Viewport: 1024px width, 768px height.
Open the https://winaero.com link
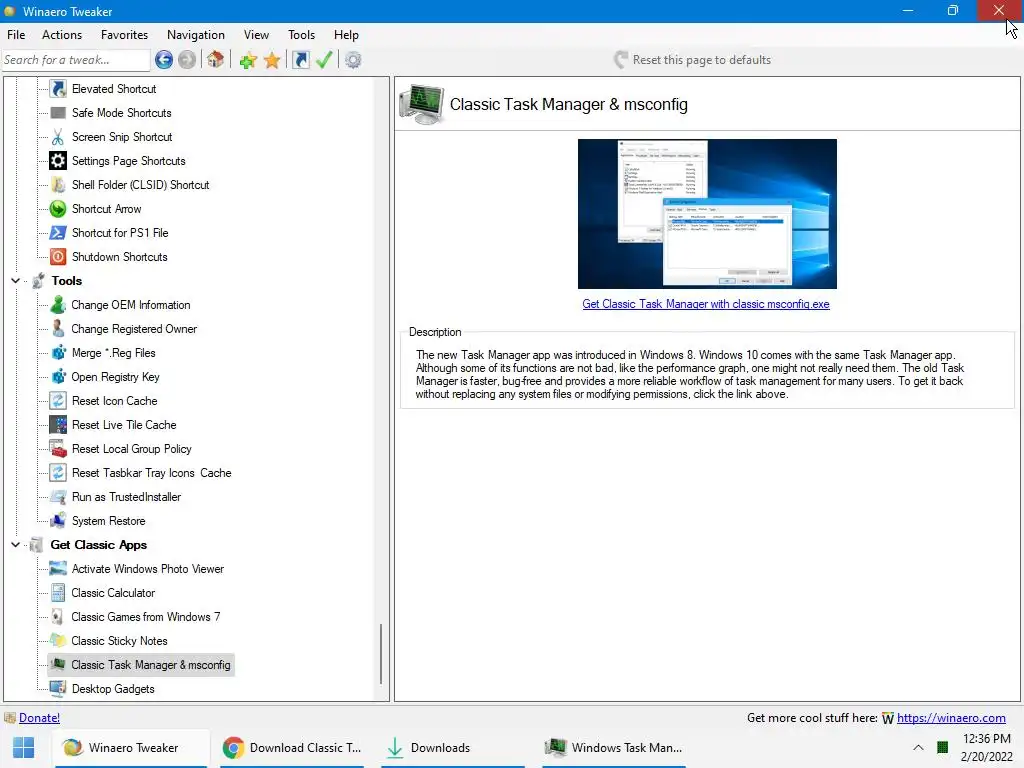pyautogui.click(x=951, y=718)
